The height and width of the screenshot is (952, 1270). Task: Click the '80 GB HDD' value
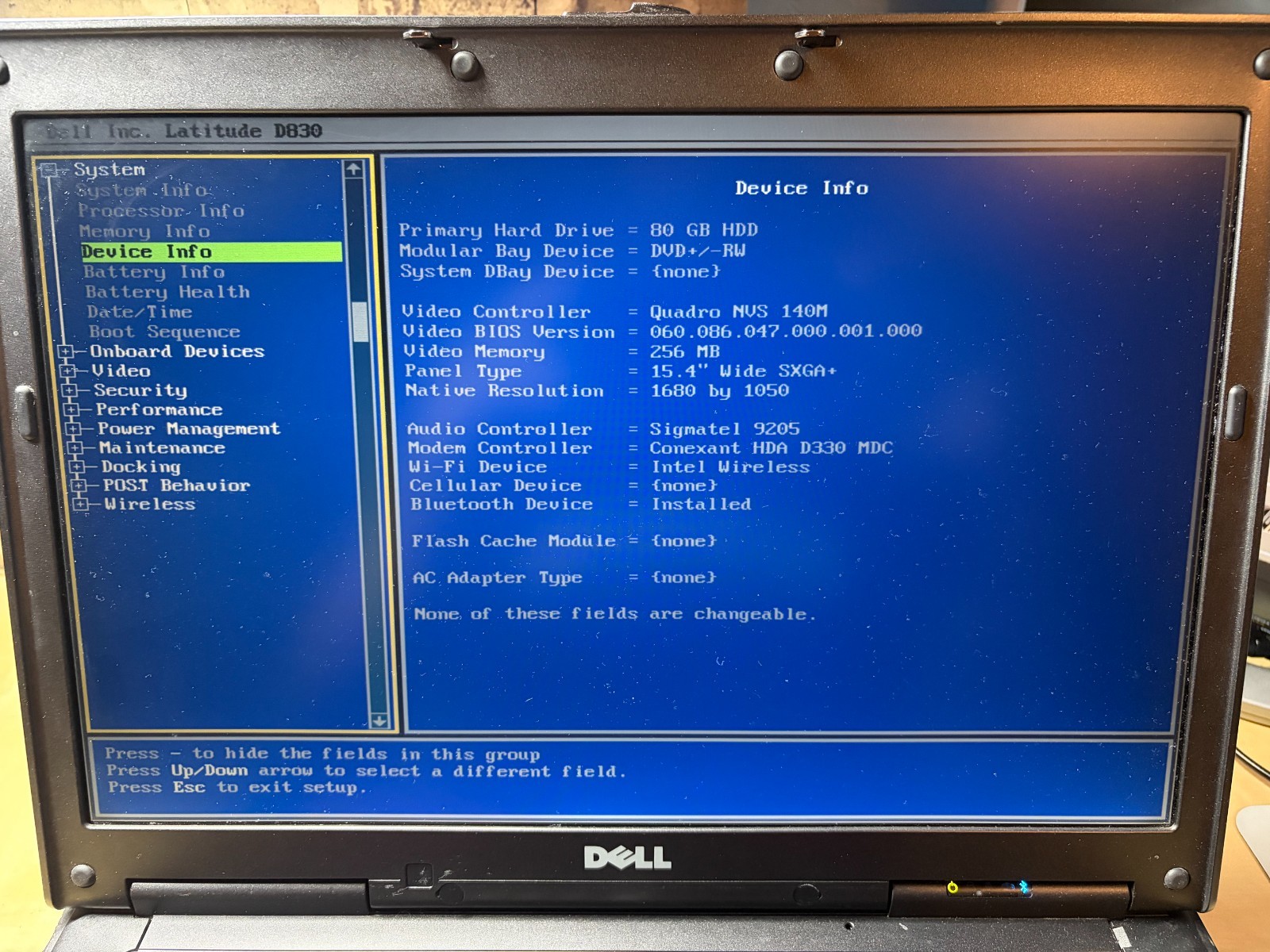[704, 230]
